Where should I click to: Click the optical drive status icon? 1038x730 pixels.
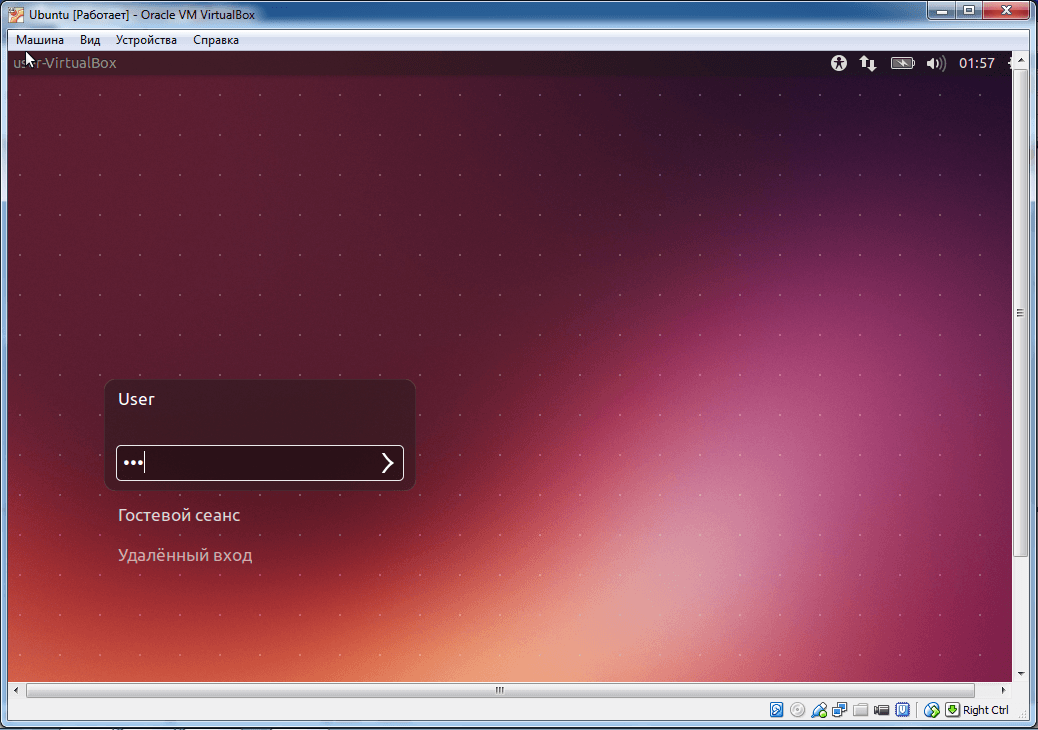[798, 710]
